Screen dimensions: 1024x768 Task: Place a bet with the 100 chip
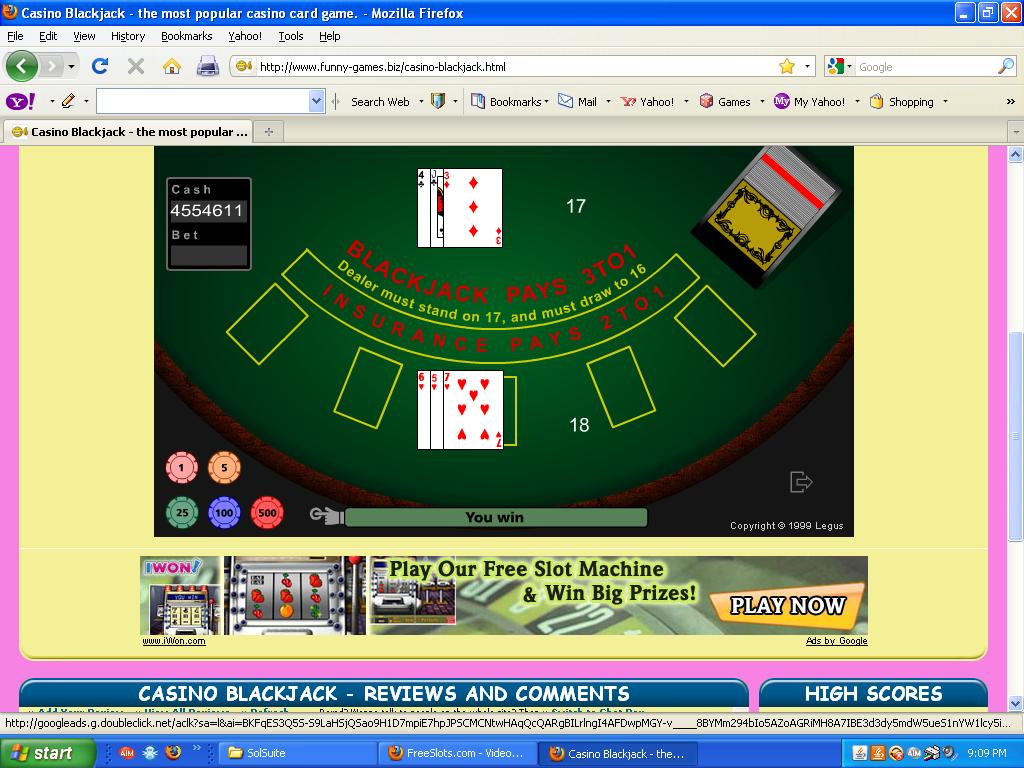(224, 513)
